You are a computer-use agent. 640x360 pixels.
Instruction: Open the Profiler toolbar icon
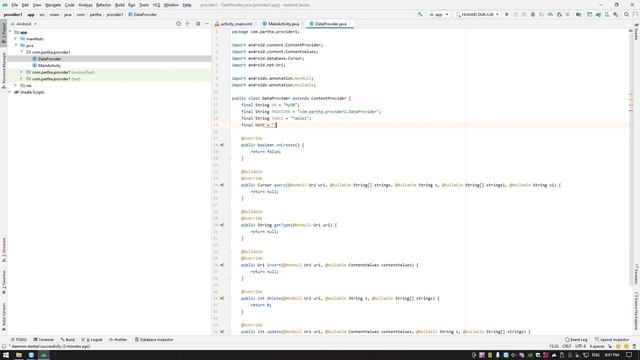tap(550, 14)
